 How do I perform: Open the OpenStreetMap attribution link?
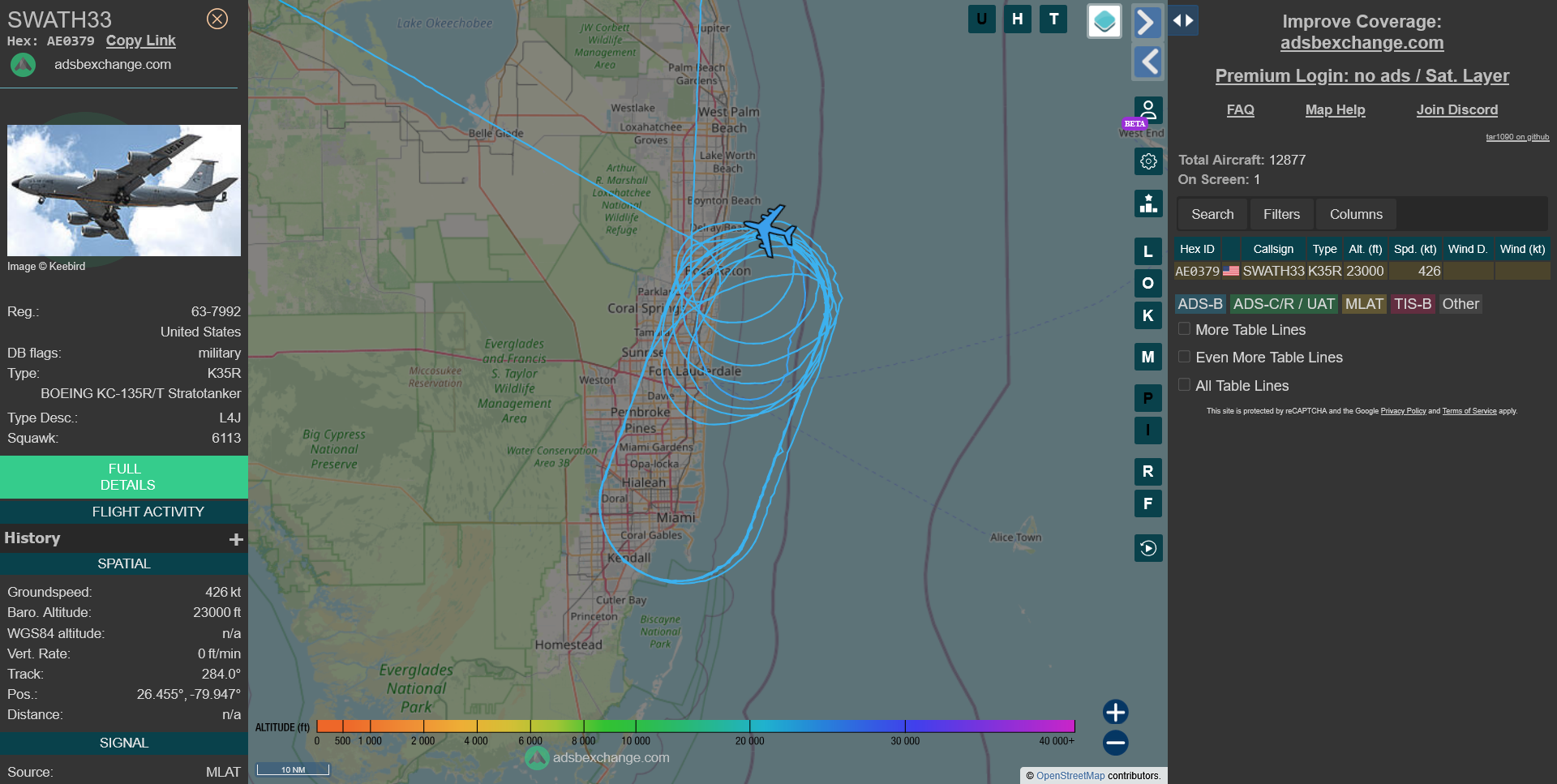(1070, 776)
